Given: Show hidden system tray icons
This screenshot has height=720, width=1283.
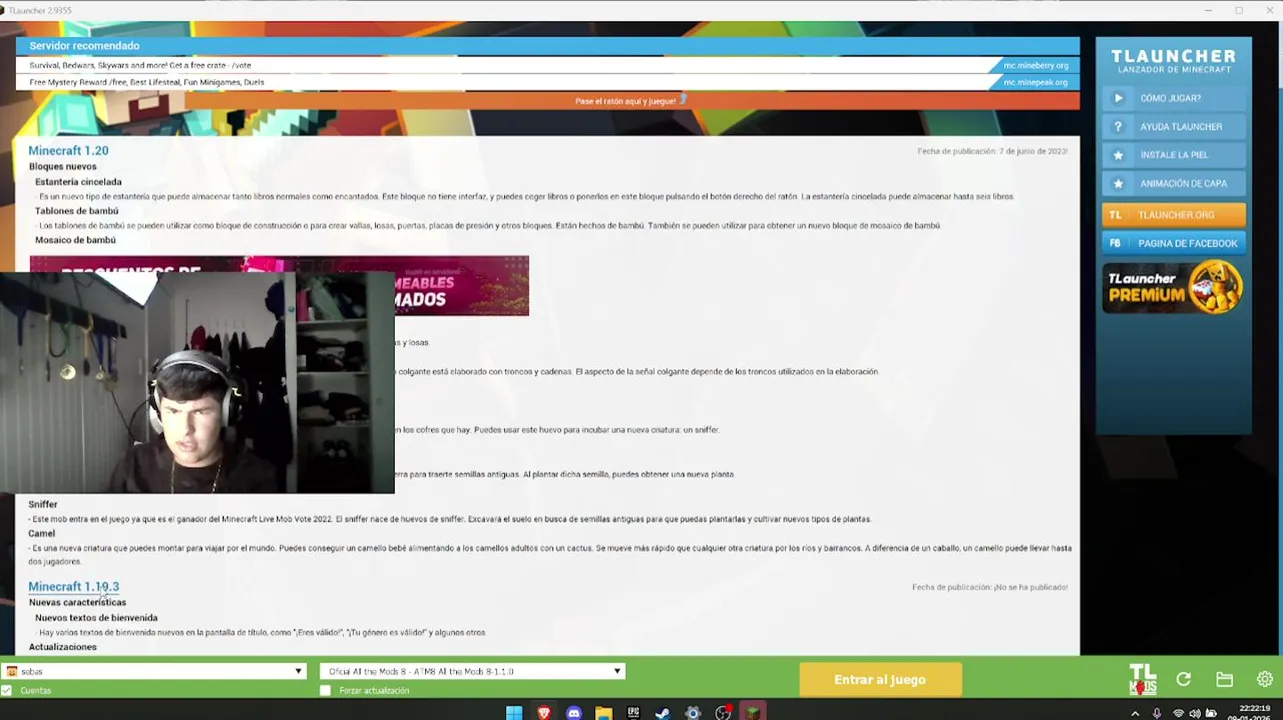Looking at the screenshot, I should [1135, 713].
